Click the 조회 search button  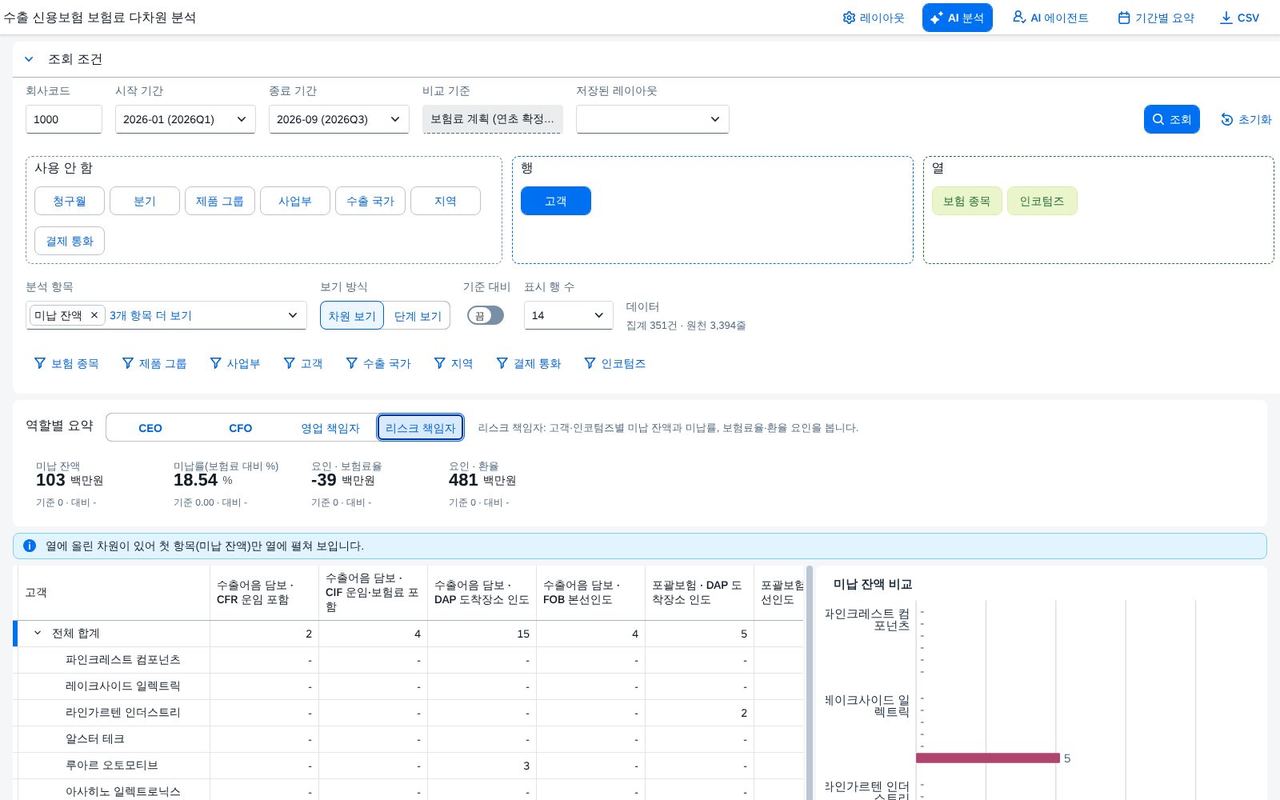[x=1171, y=119]
